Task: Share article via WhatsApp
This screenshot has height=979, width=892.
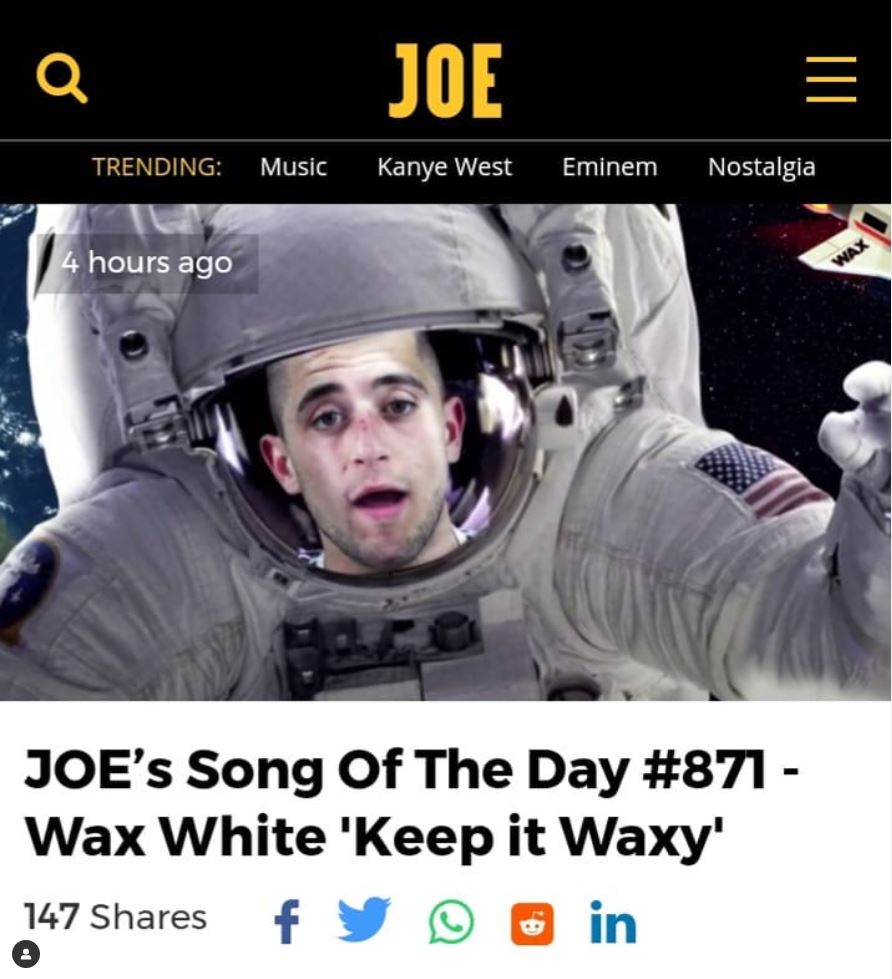Action: point(451,922)
